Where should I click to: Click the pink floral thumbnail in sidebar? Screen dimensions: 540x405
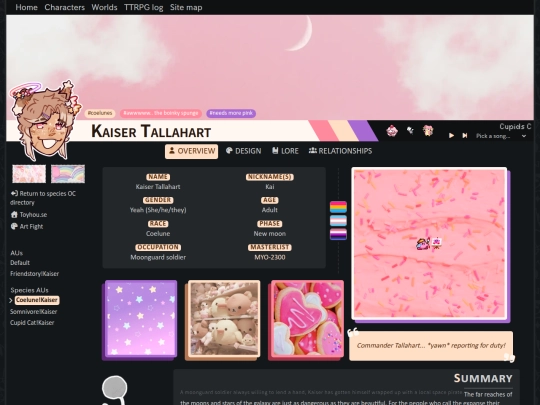[29, 174]
